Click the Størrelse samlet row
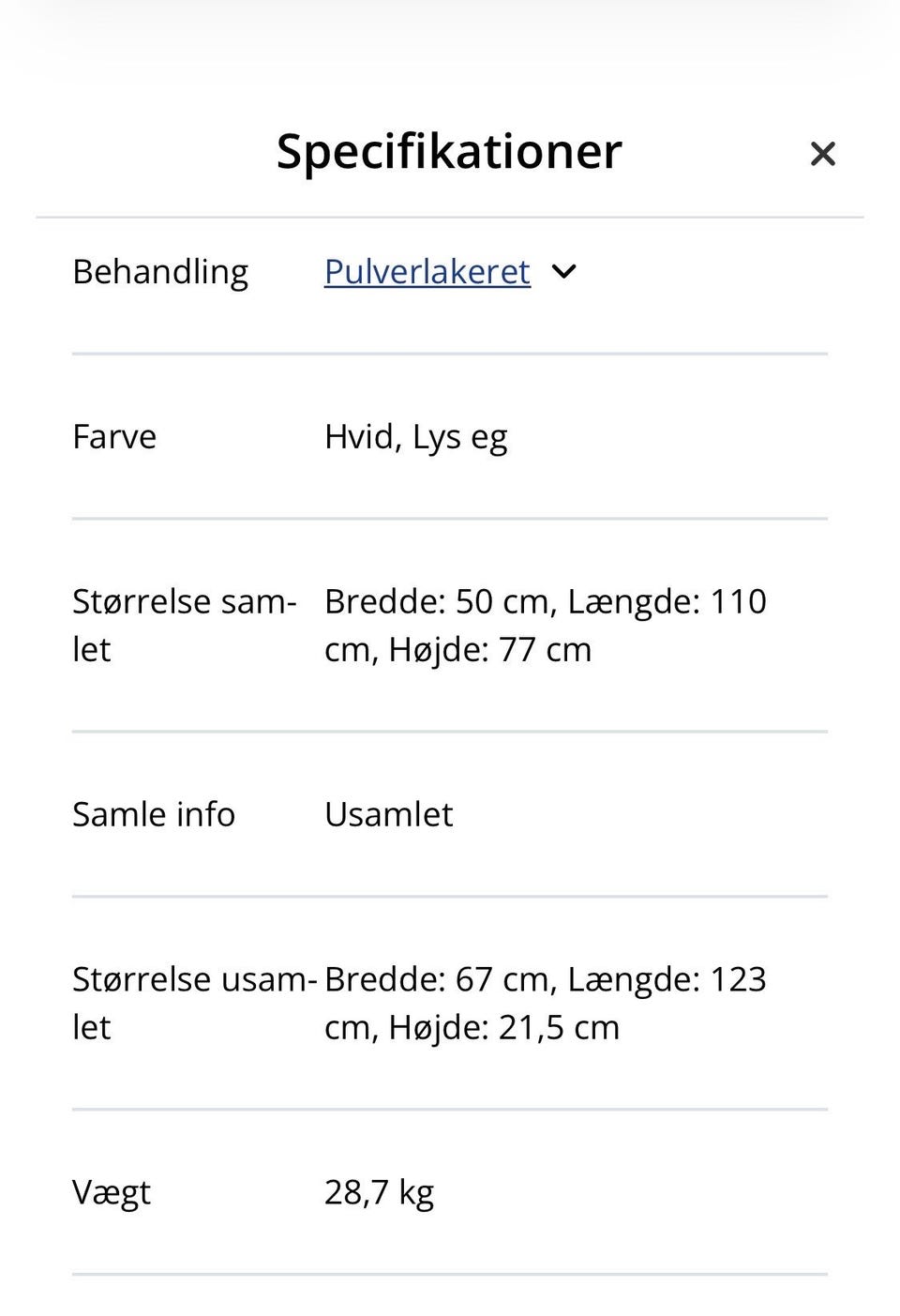The height and width of the screenshot is (1316, 900). (x=185, y=624)
